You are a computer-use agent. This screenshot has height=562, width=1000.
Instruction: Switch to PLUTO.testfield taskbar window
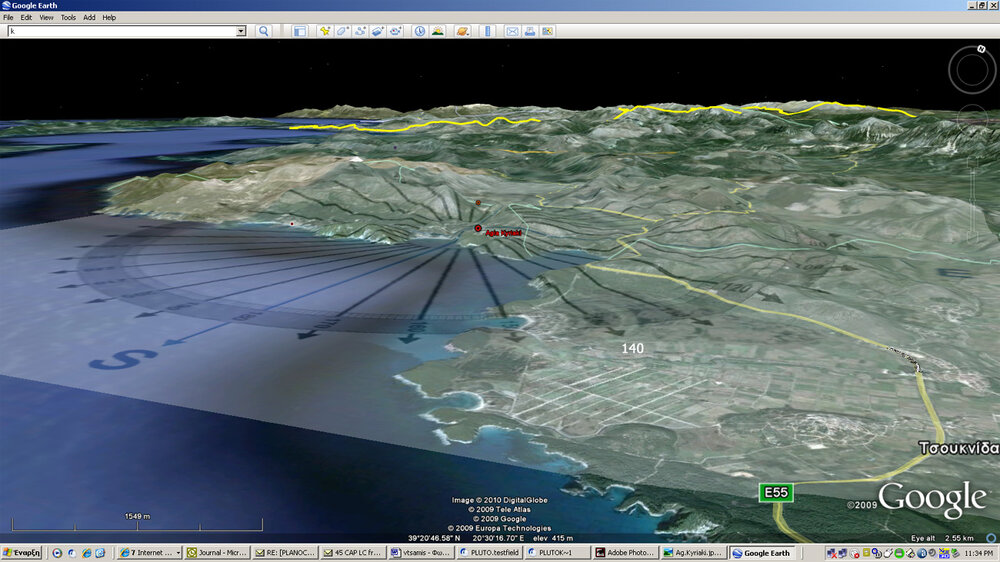(489, 553)
